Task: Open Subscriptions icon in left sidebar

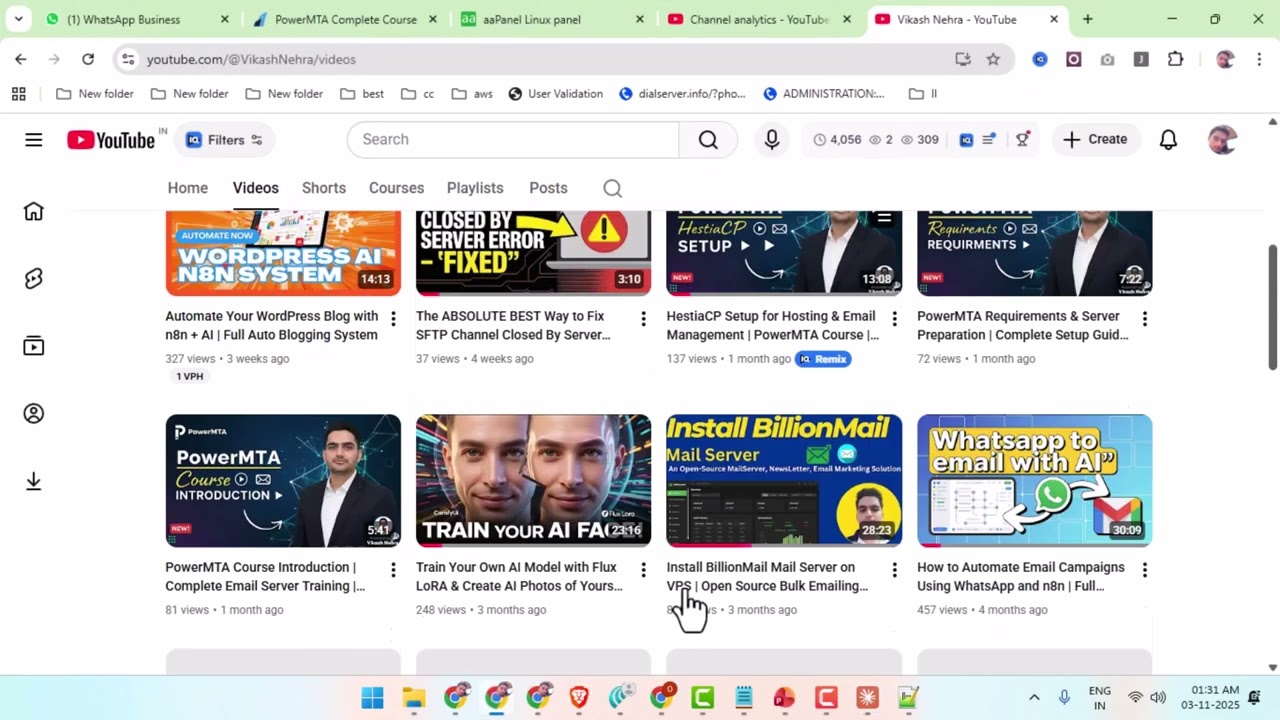Action: pyautogui.click(x=34, y=346)
